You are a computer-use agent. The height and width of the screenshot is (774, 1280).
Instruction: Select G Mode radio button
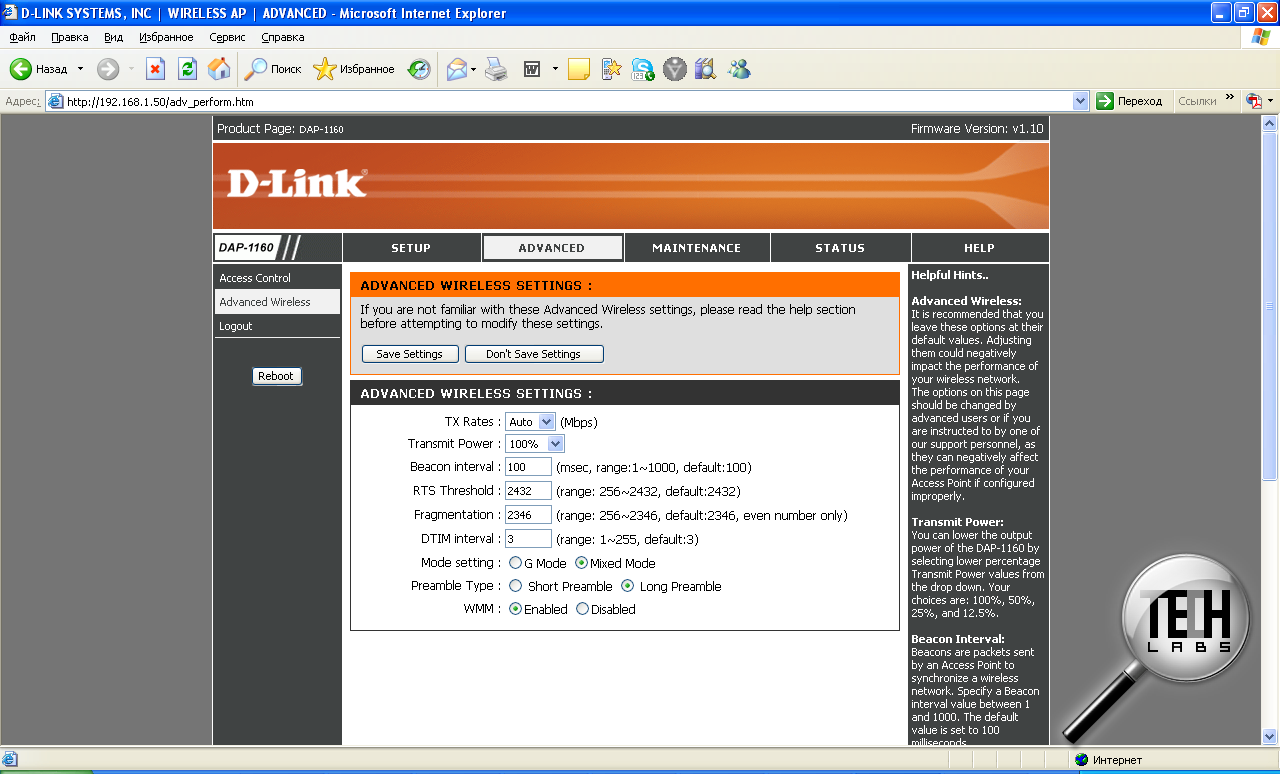(515, 563)
